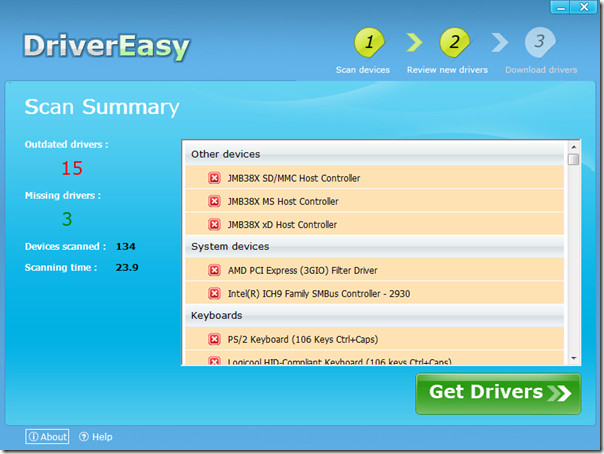Click the missing drivers count 3

(x=67, y=219)
